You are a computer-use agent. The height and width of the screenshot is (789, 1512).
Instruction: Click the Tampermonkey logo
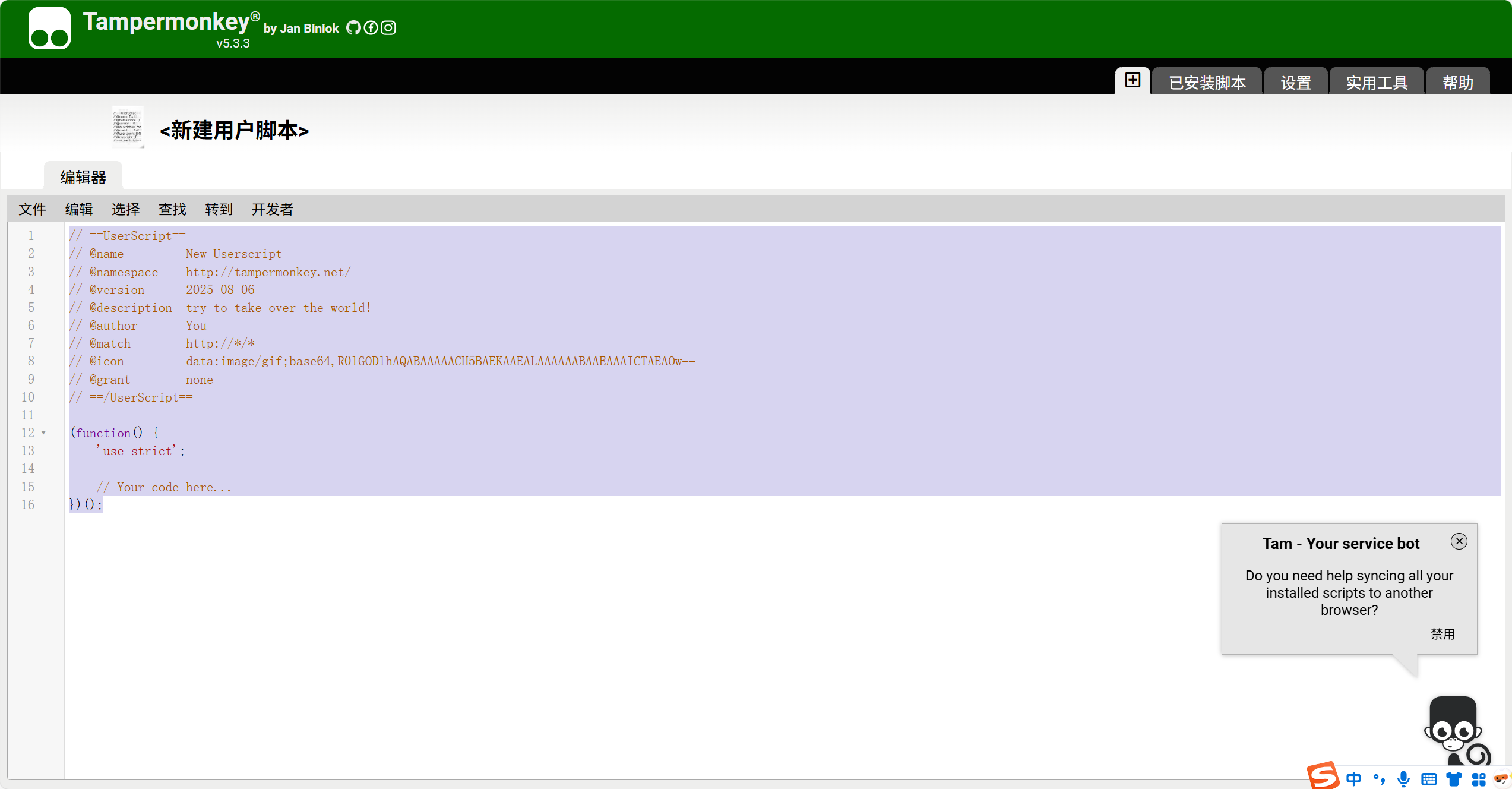coord(49,28)
